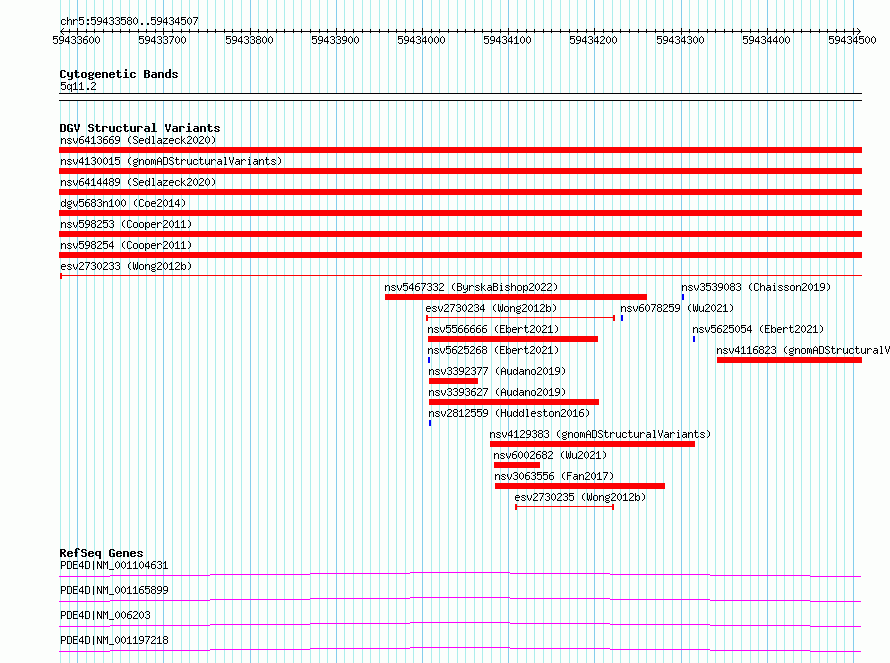Click the nsv6413669 (Sedlazeck2020) variant label
The image size is (890, 663).
[x=138, y=140]
